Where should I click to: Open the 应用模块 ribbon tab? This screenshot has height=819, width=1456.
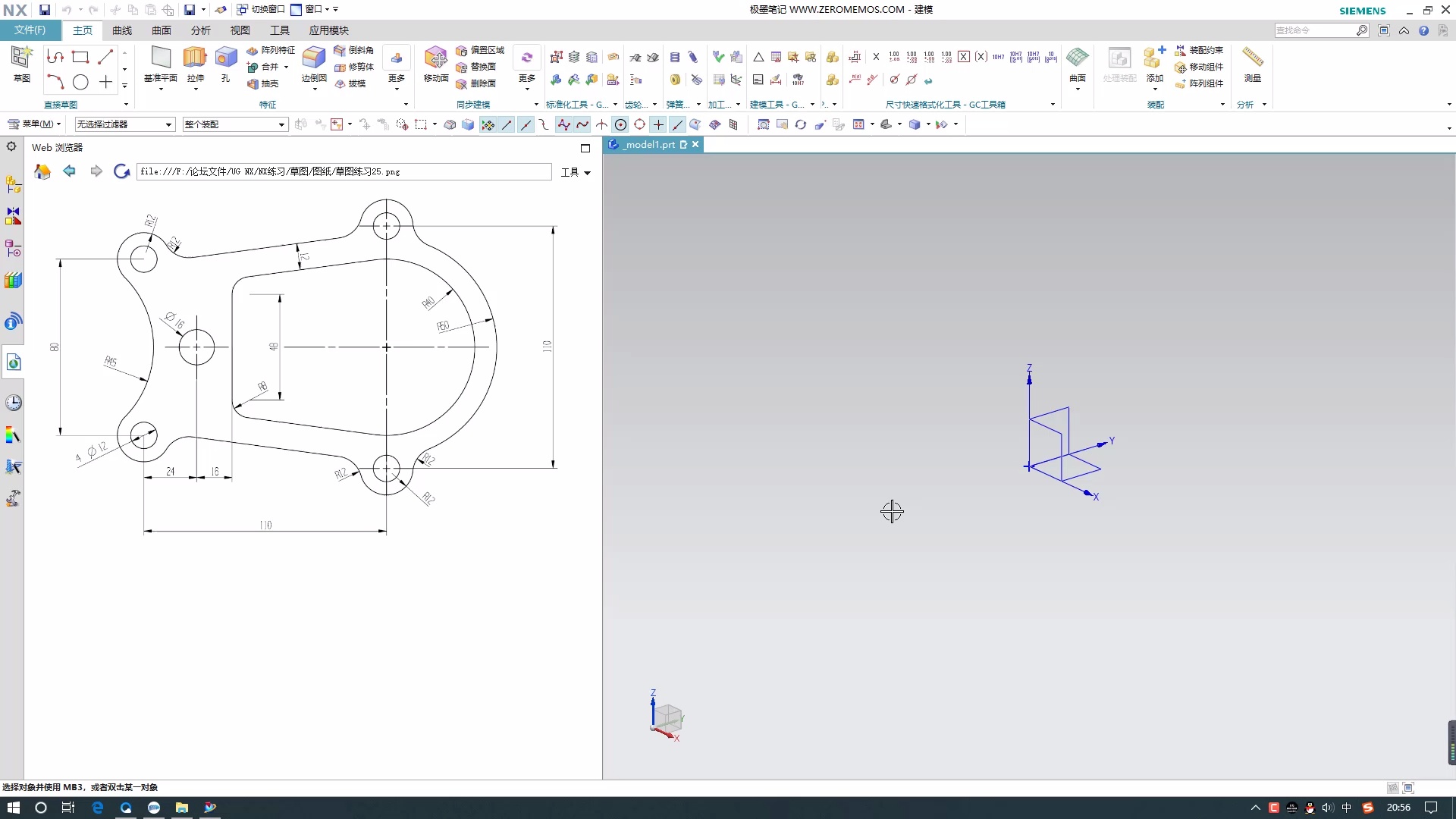click(328, 30)
